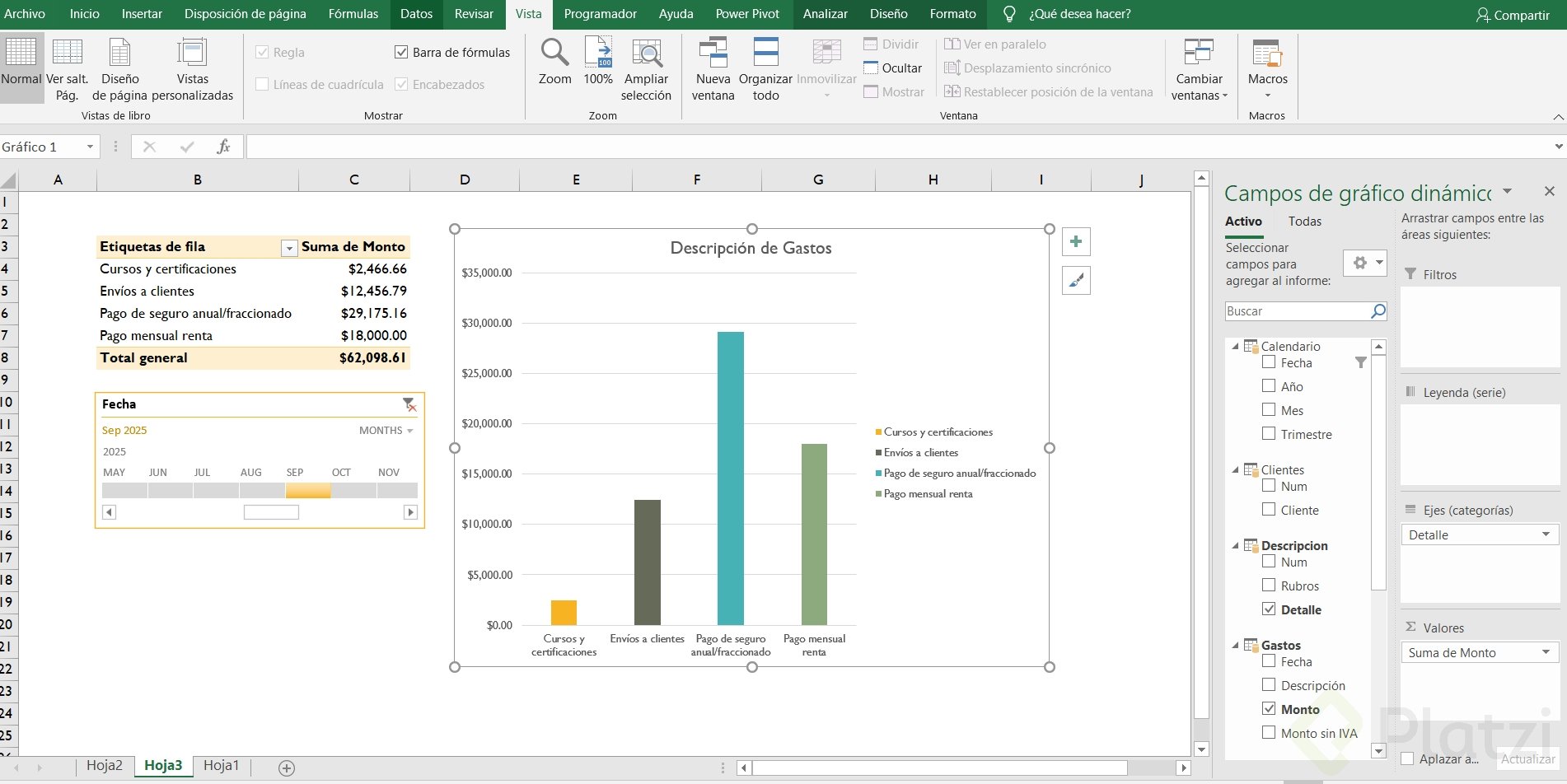Open chart styles paintbrush button
1567x784 pixels.
click(1076, 281)
